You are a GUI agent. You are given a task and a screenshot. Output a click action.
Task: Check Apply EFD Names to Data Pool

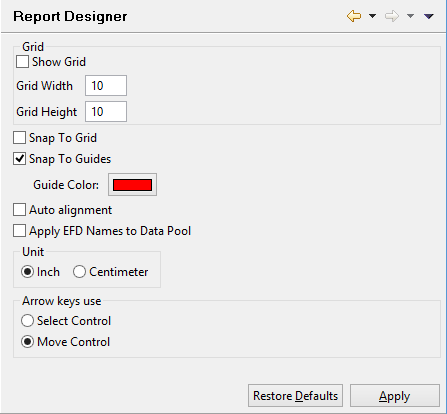pyautogui.click(x=19, y=231)
